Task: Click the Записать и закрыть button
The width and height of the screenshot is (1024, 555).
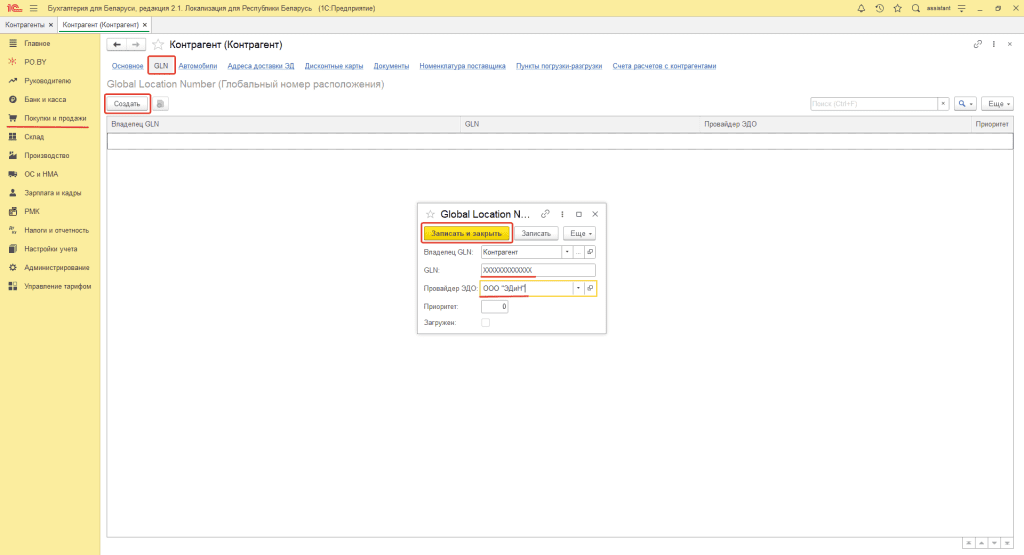Action: (x=466, y=233)
